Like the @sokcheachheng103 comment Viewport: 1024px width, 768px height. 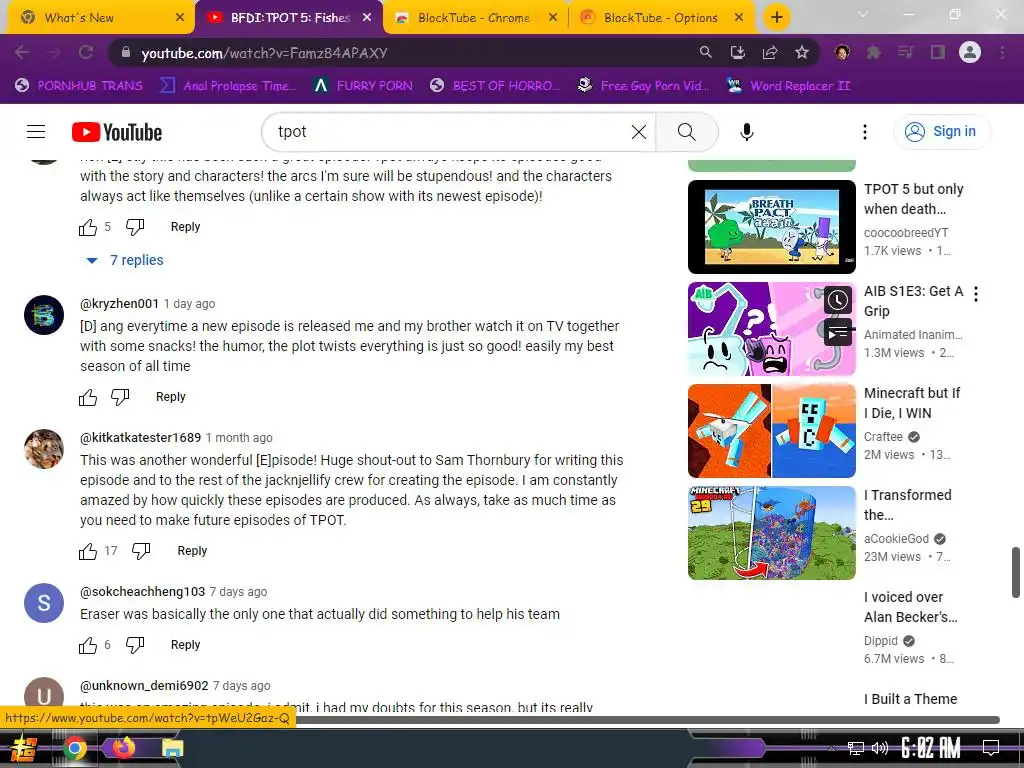point(88,645)
